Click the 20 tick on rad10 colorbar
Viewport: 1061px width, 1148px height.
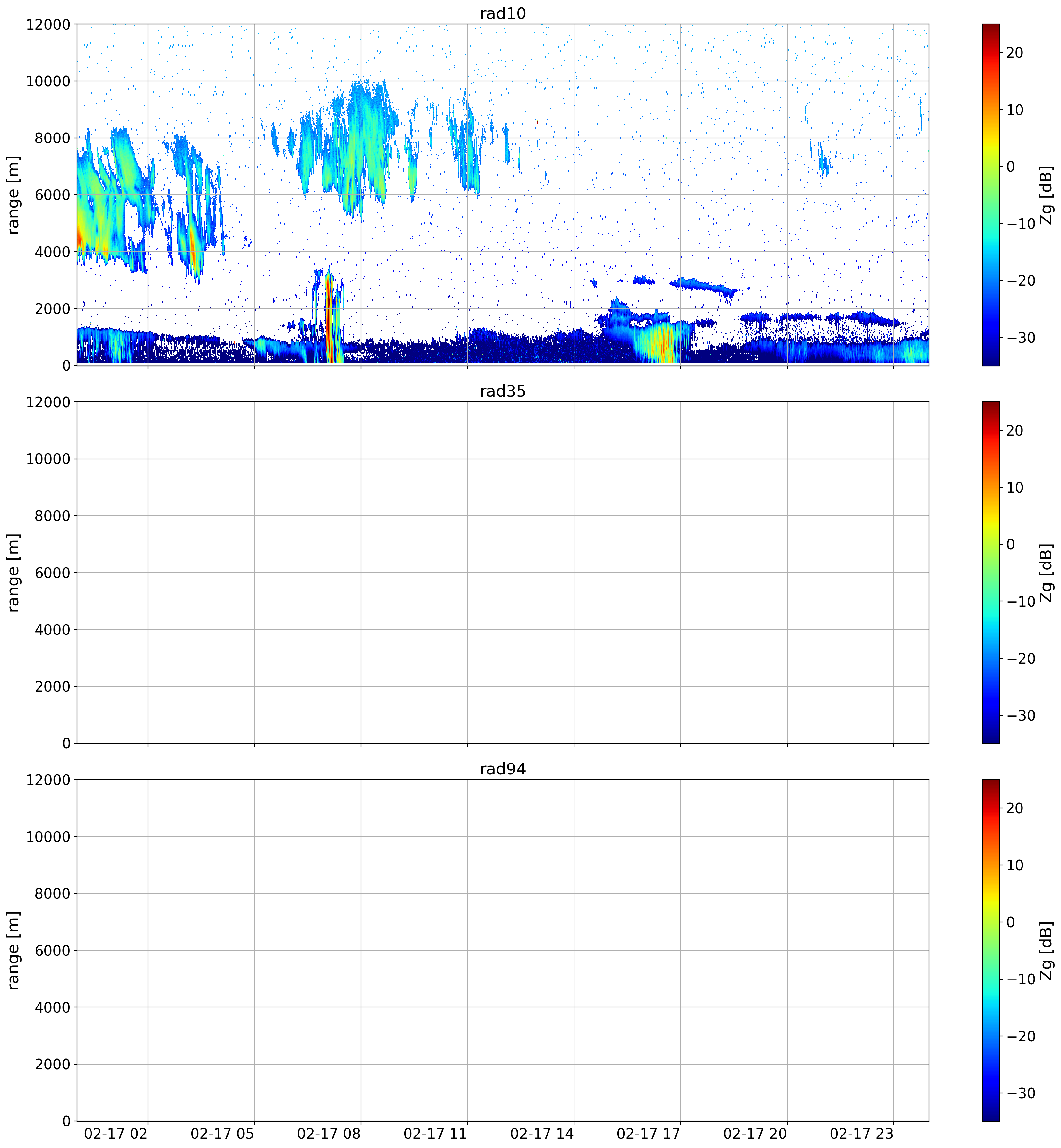click(1015, 52)
